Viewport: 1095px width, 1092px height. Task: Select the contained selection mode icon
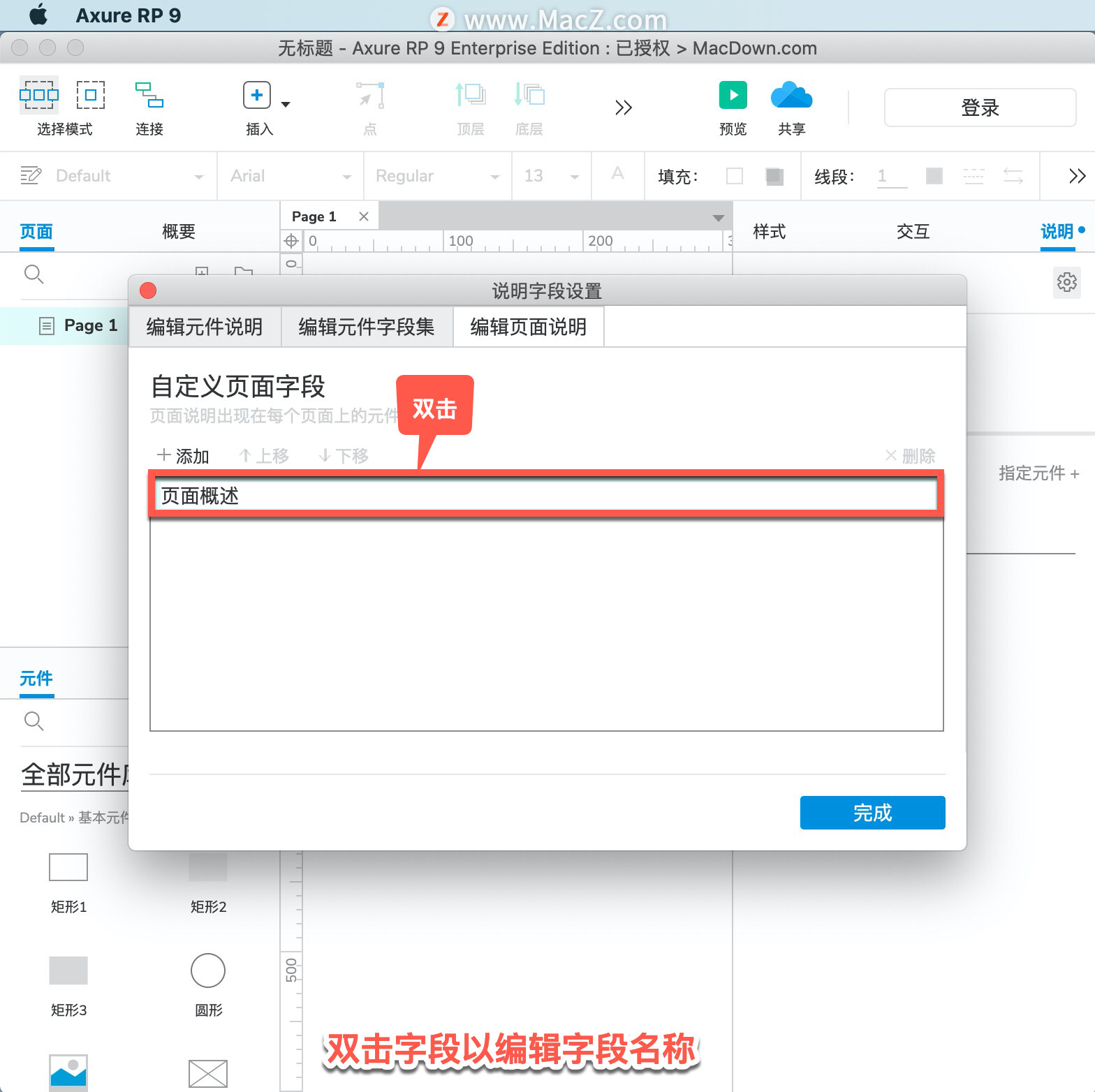91,94
